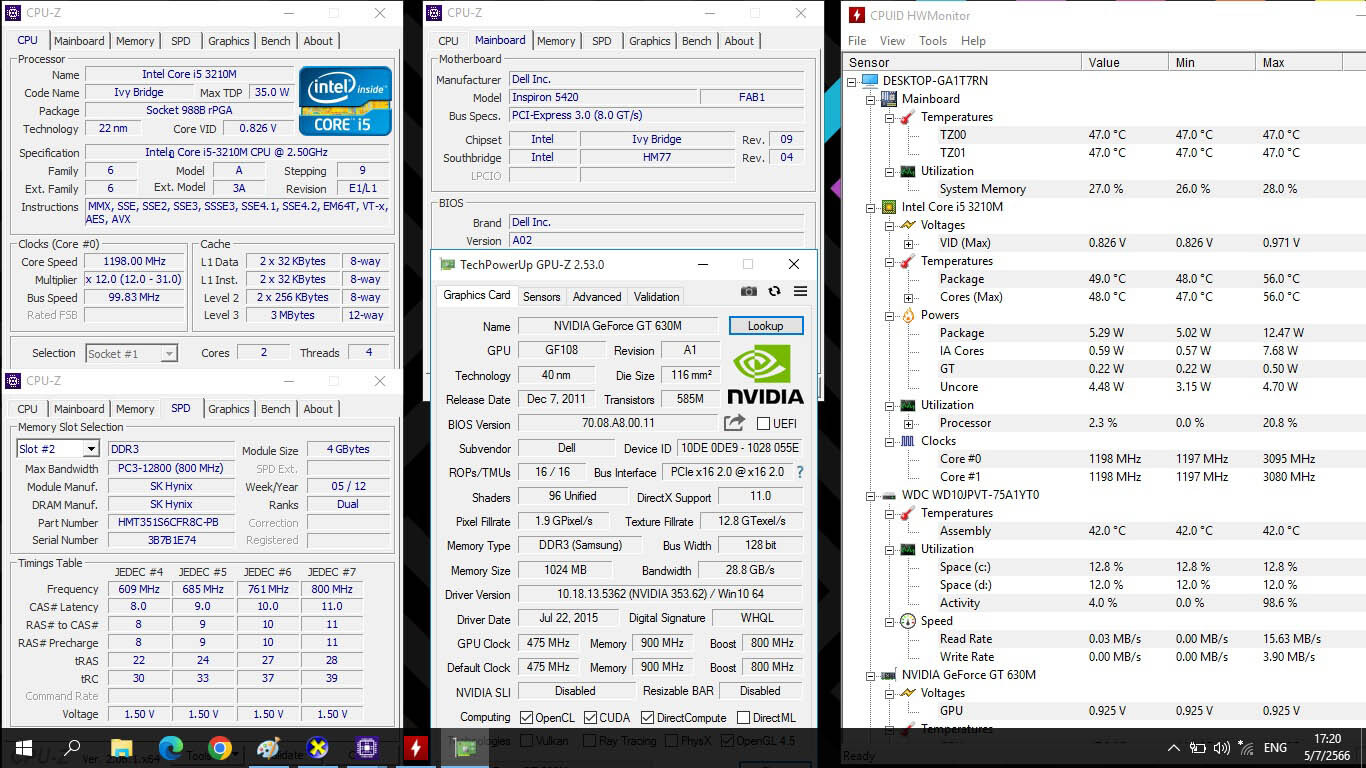This screenshot has width=1366, height=768.
Task: Toggle the CUDA checkbox
Action: coord(591,717)
